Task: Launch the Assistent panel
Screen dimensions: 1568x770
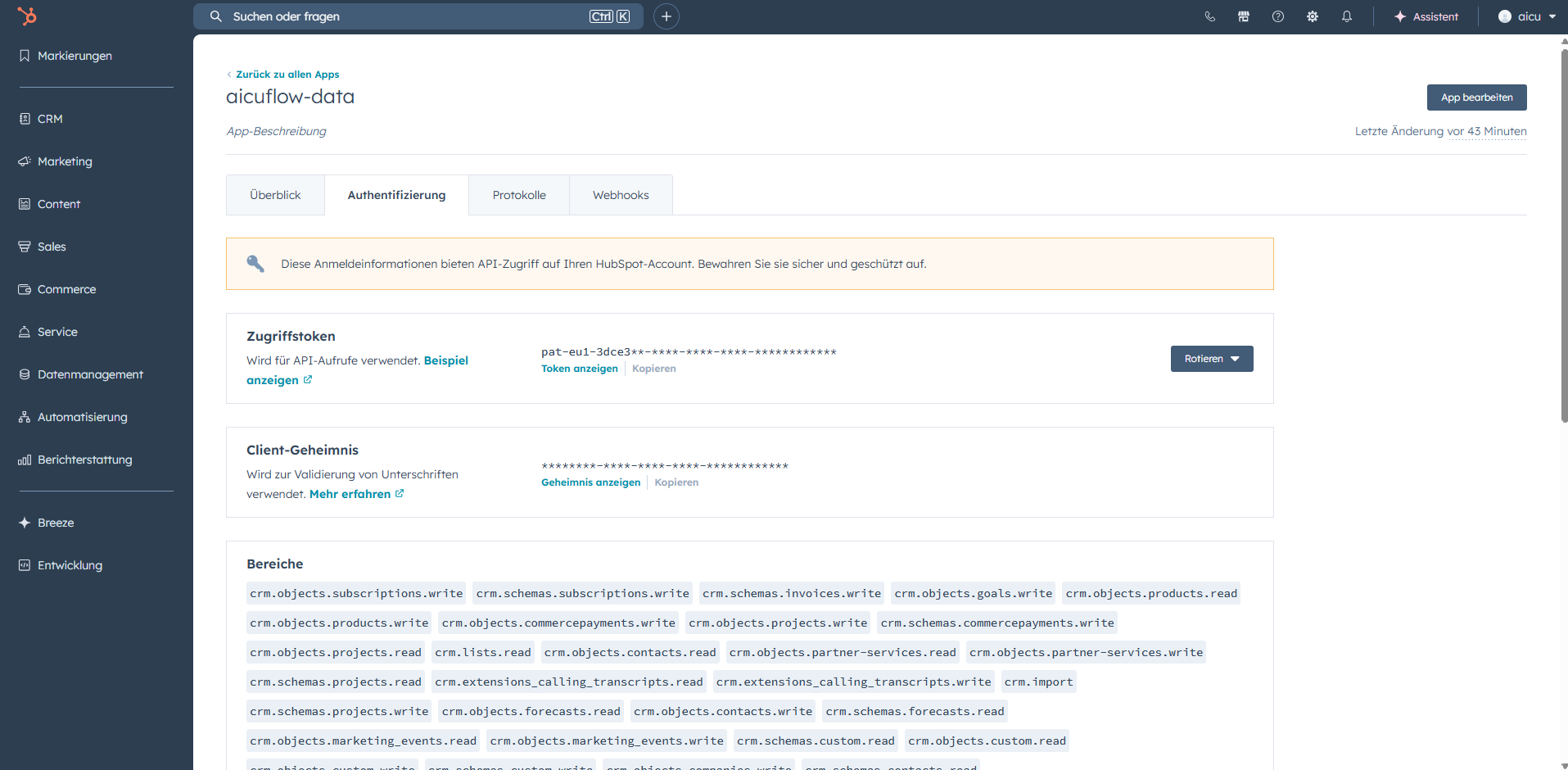Action: (x=1426, y=16)
